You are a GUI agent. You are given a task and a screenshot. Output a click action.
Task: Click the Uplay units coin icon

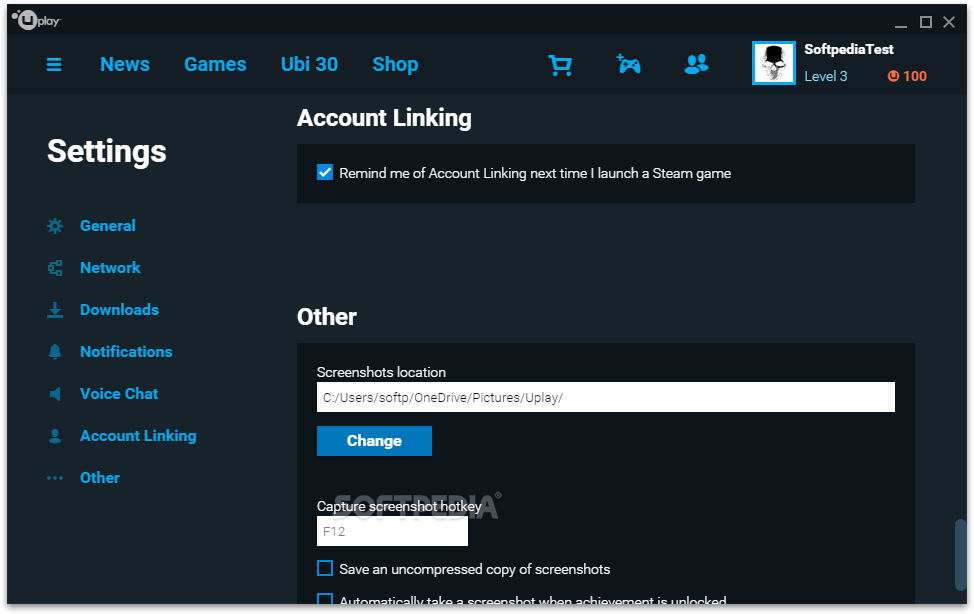[x=893, y=76]
